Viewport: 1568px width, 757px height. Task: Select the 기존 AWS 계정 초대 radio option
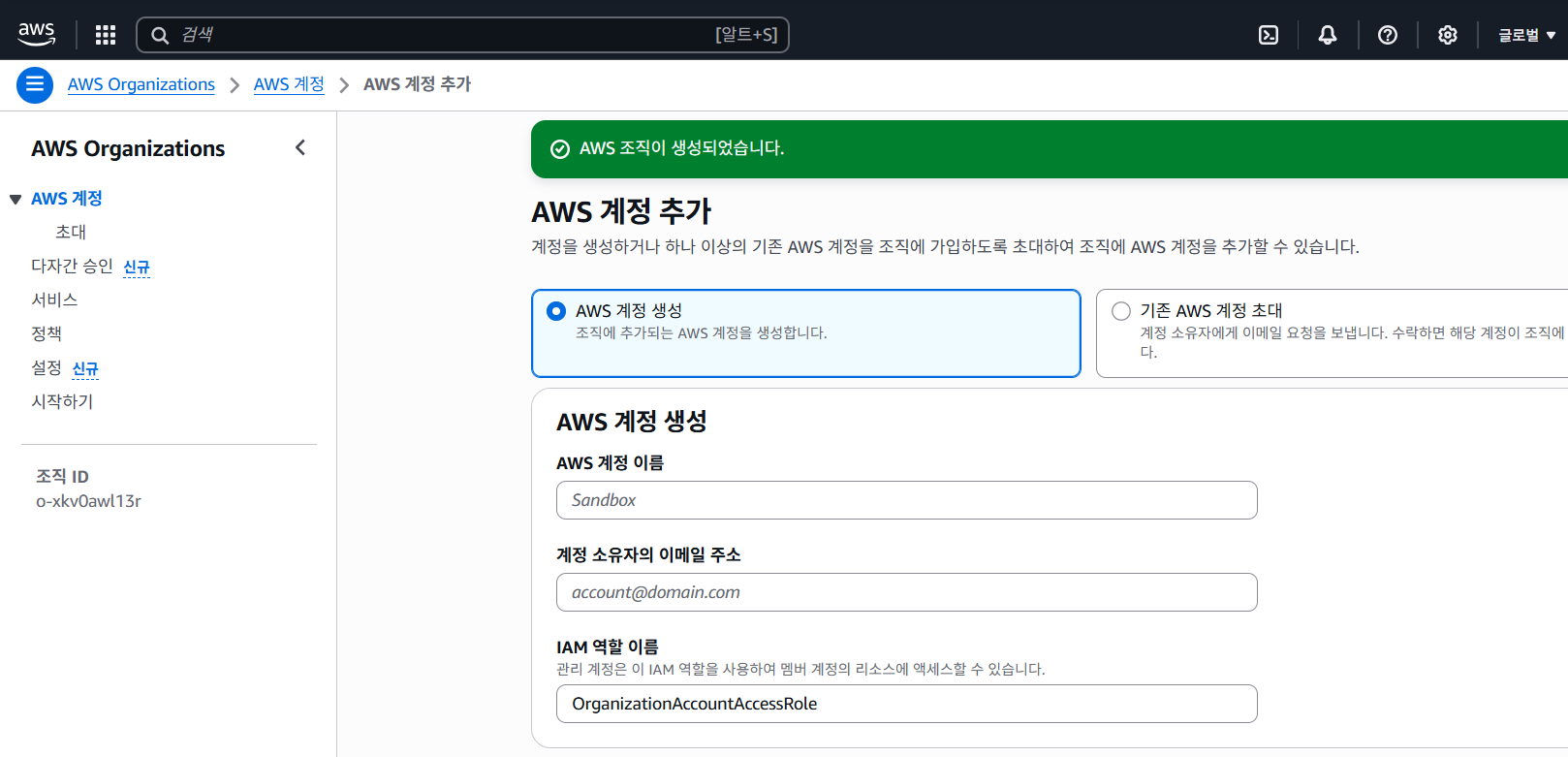[1121, 311]
